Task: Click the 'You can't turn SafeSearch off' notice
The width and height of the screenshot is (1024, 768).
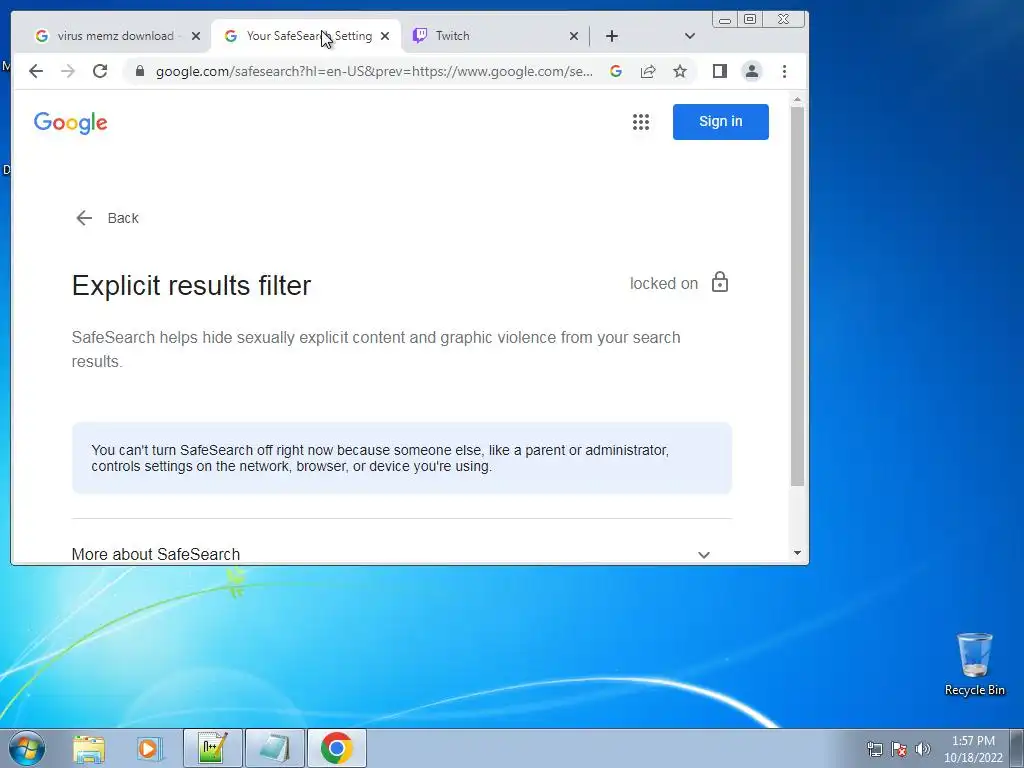Action: pos(402,458)
